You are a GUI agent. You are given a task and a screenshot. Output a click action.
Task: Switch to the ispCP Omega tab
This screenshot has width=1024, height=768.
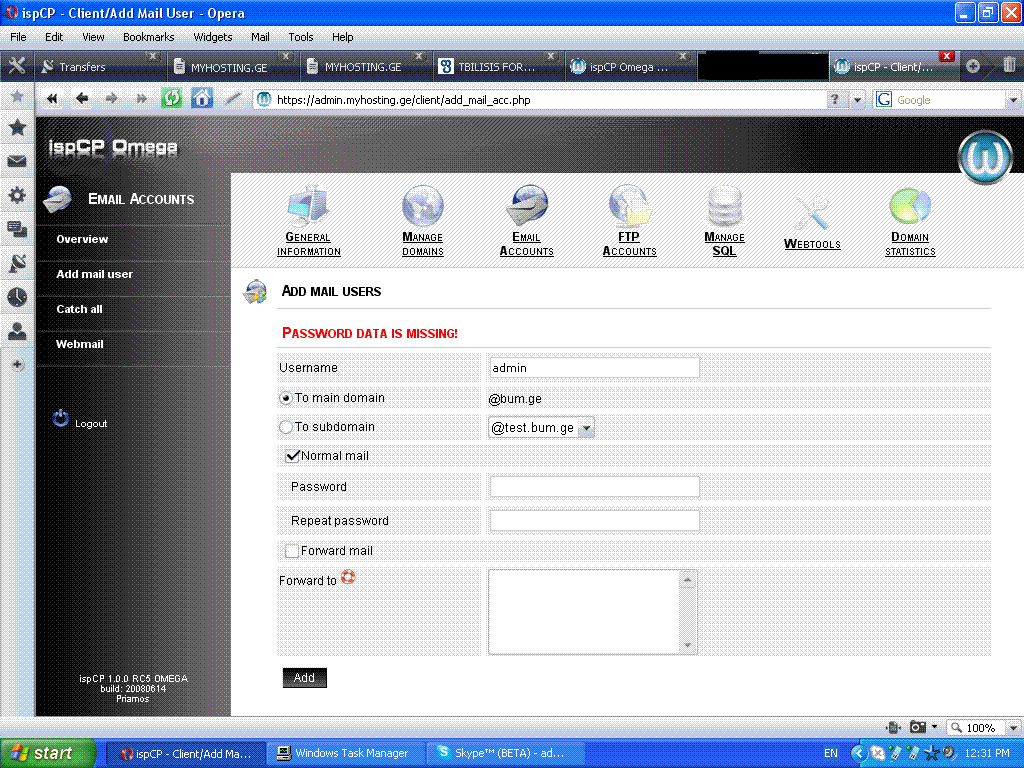pyautogui.click(x=629, y=67)
